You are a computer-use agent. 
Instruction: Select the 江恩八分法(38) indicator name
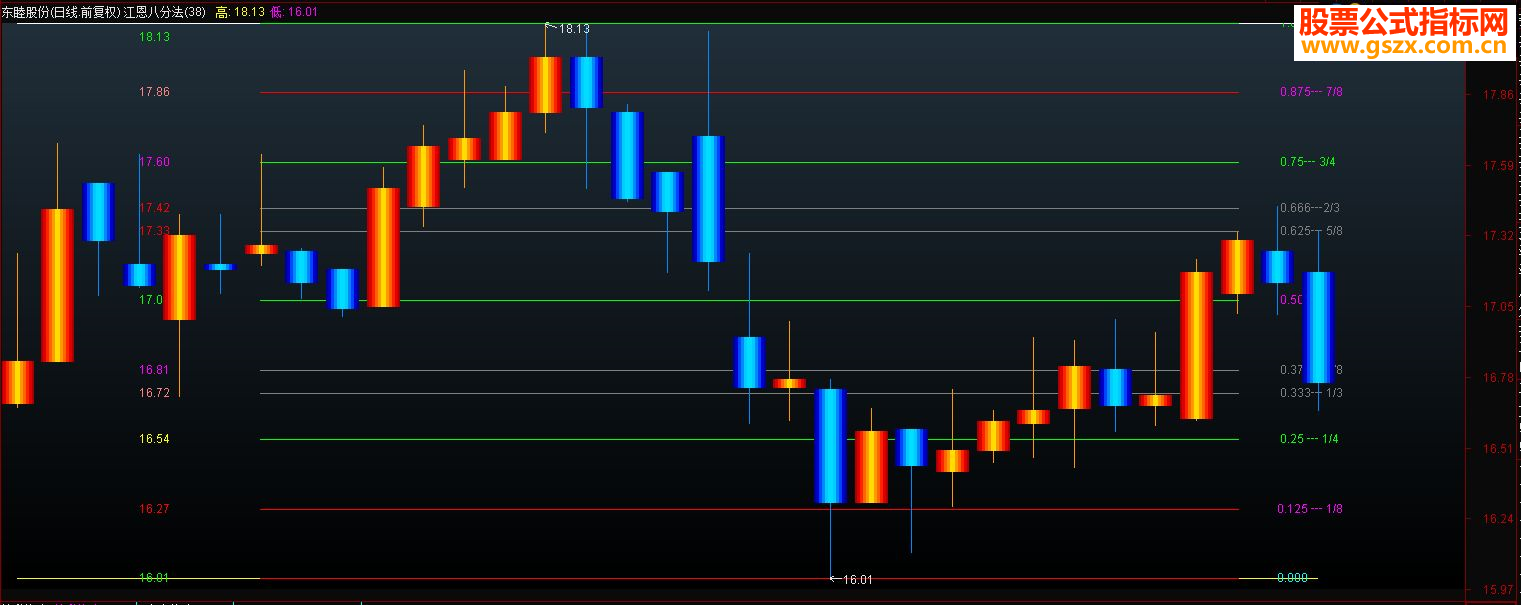click(x=164, y=12)
